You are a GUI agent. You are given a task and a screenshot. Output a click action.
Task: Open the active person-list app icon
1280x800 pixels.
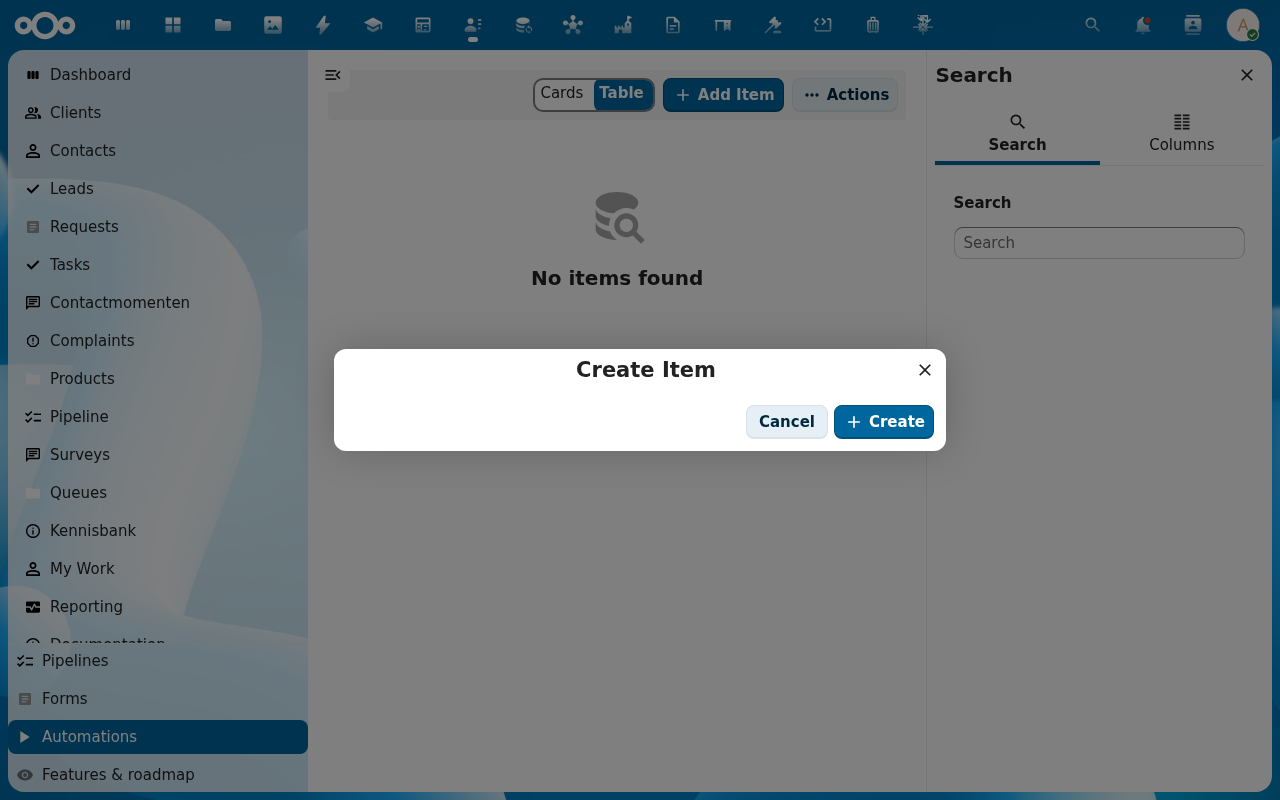(x=473, y=25)
